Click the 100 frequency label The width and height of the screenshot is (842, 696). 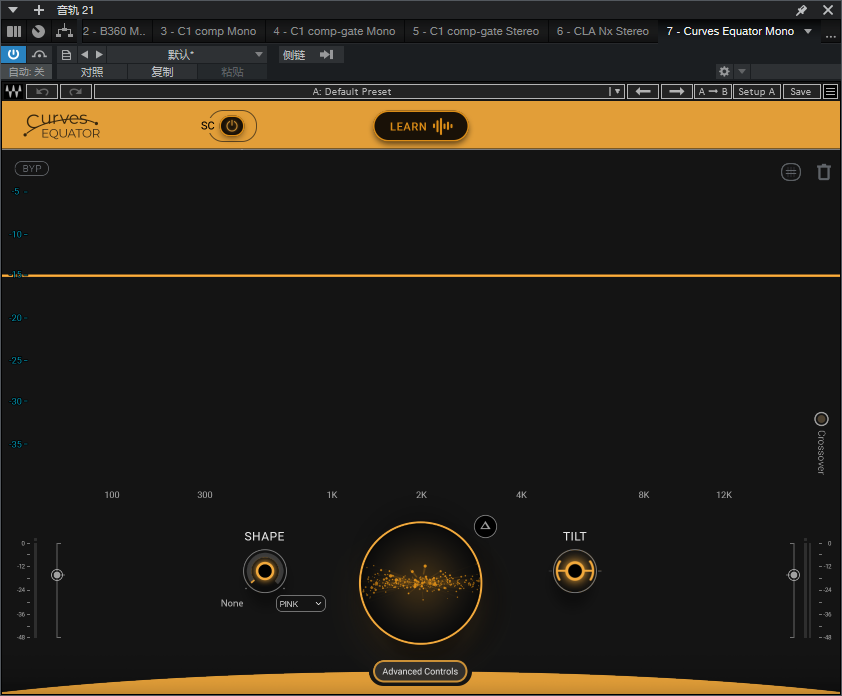[x=112, y=495]
